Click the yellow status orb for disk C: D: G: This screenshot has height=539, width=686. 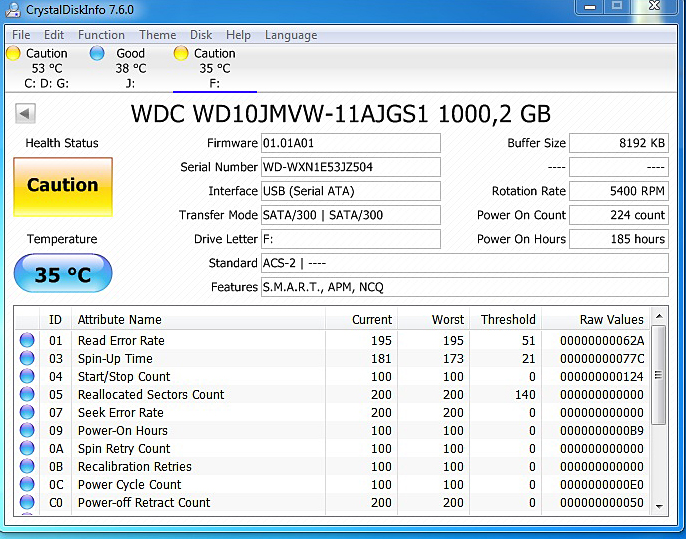(14, 53)
